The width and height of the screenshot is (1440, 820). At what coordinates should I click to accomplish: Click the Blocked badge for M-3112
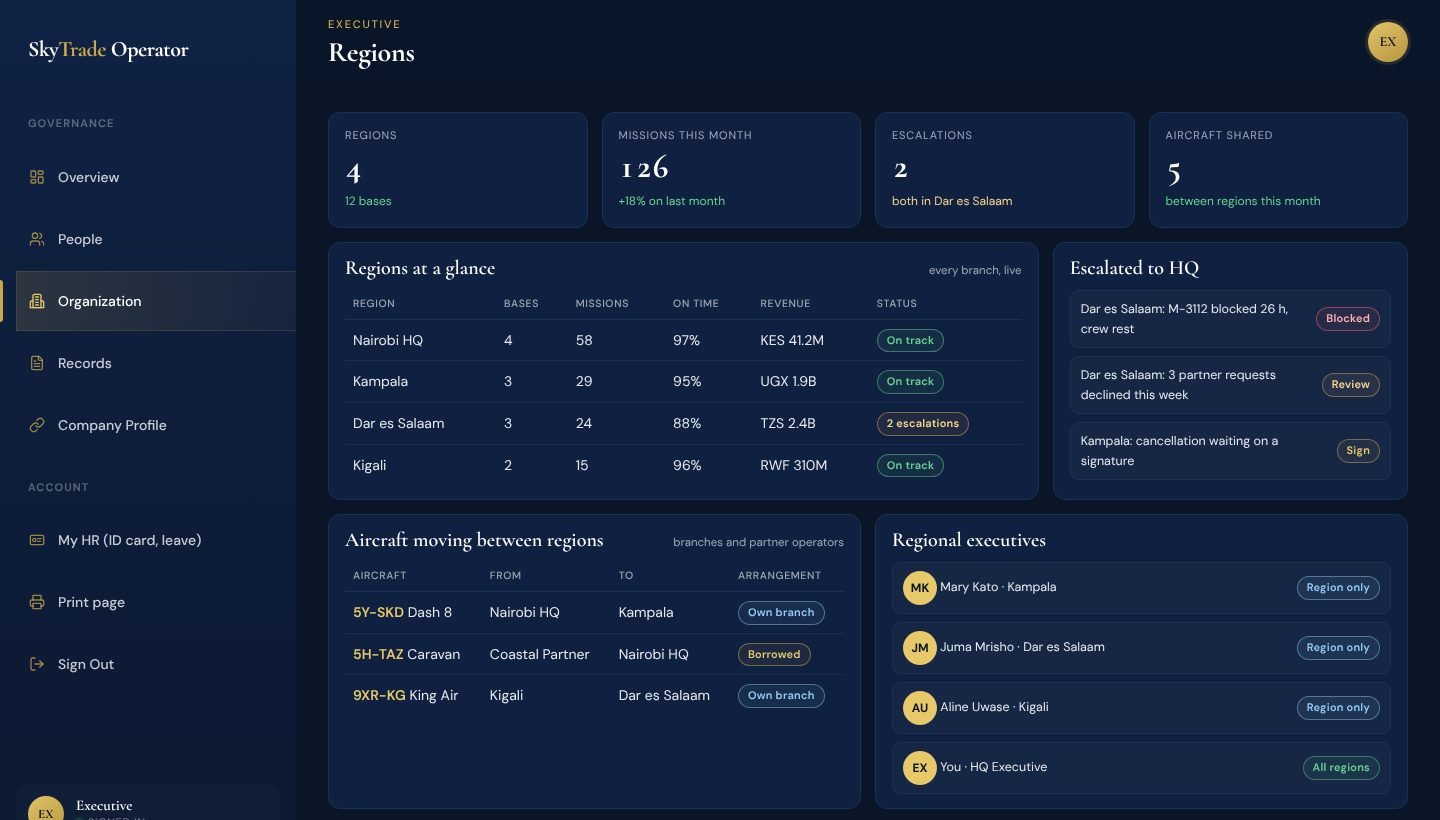pos(1347,319)
